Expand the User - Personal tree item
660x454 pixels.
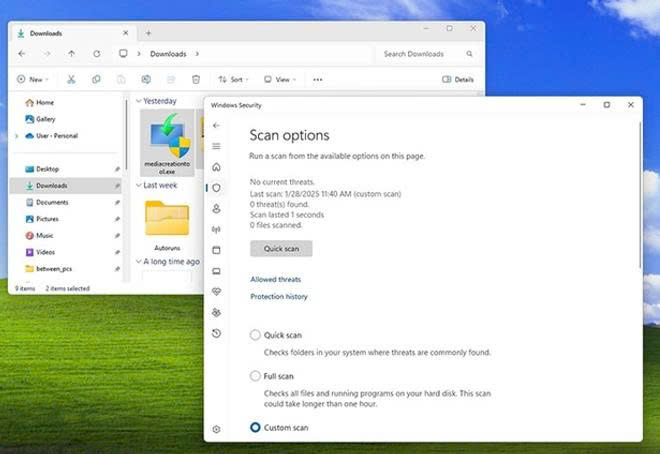(x=17, y=136)
